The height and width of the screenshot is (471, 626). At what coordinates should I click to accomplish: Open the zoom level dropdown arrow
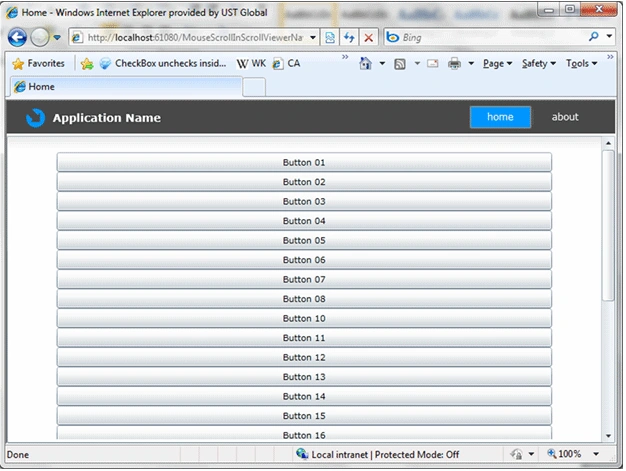coord(596,454)
